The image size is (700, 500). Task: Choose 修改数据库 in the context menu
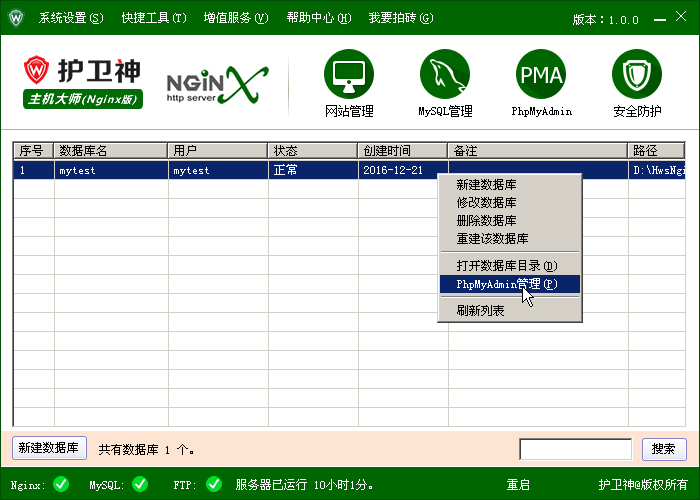point(510,202)
